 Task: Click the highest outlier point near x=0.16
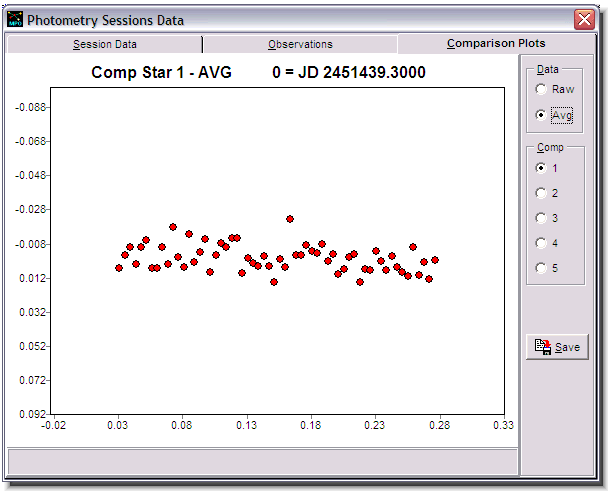[290, 219]
